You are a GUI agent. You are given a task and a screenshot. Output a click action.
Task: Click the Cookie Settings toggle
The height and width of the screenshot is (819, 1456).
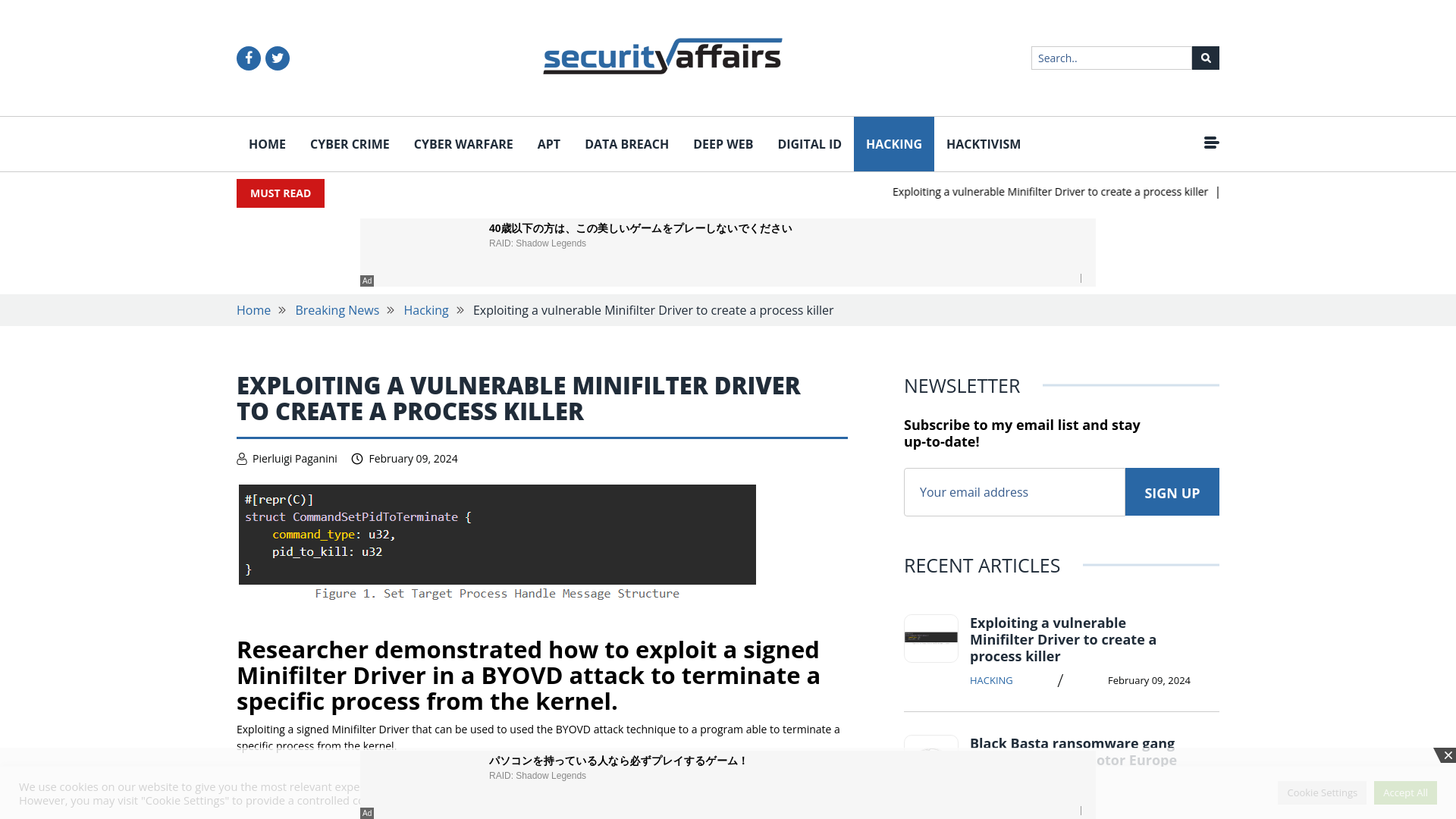(1322, 792)
